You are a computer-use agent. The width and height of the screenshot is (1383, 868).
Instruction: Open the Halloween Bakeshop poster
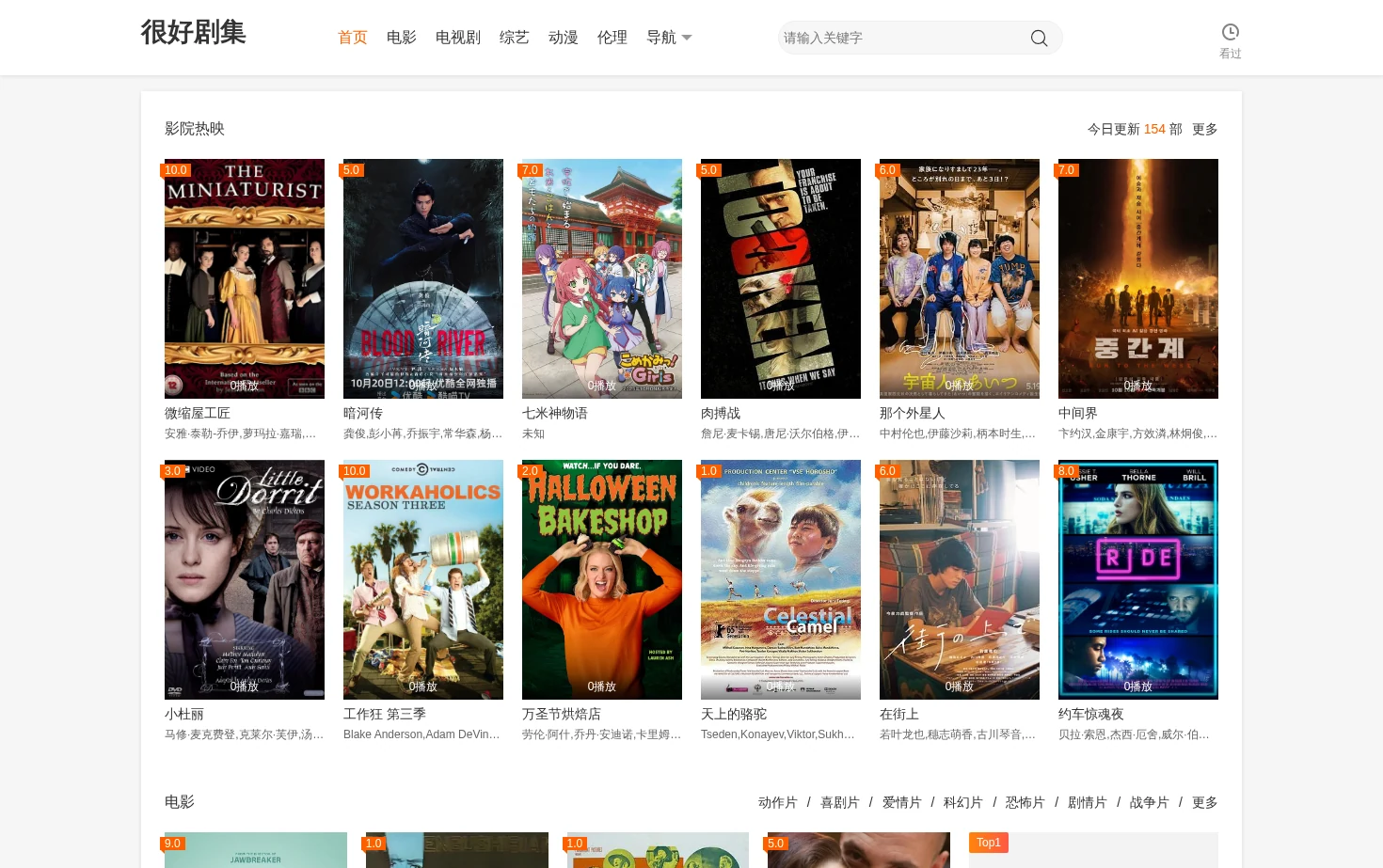(x=602, y=579)
